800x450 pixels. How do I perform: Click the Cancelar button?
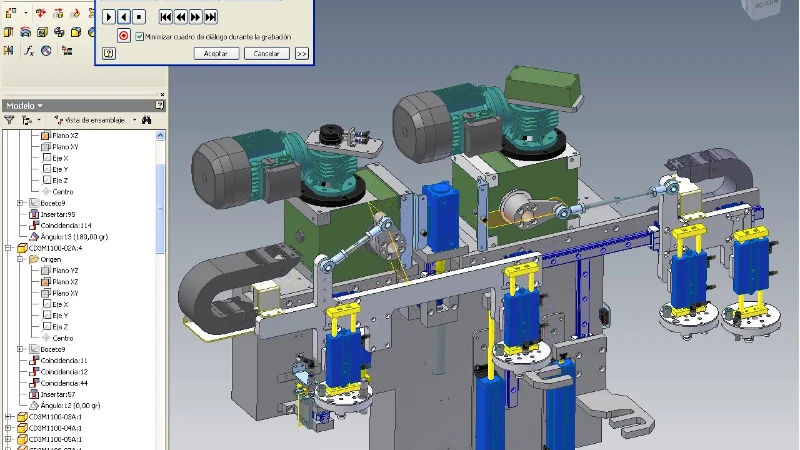[x=266, y=54]
